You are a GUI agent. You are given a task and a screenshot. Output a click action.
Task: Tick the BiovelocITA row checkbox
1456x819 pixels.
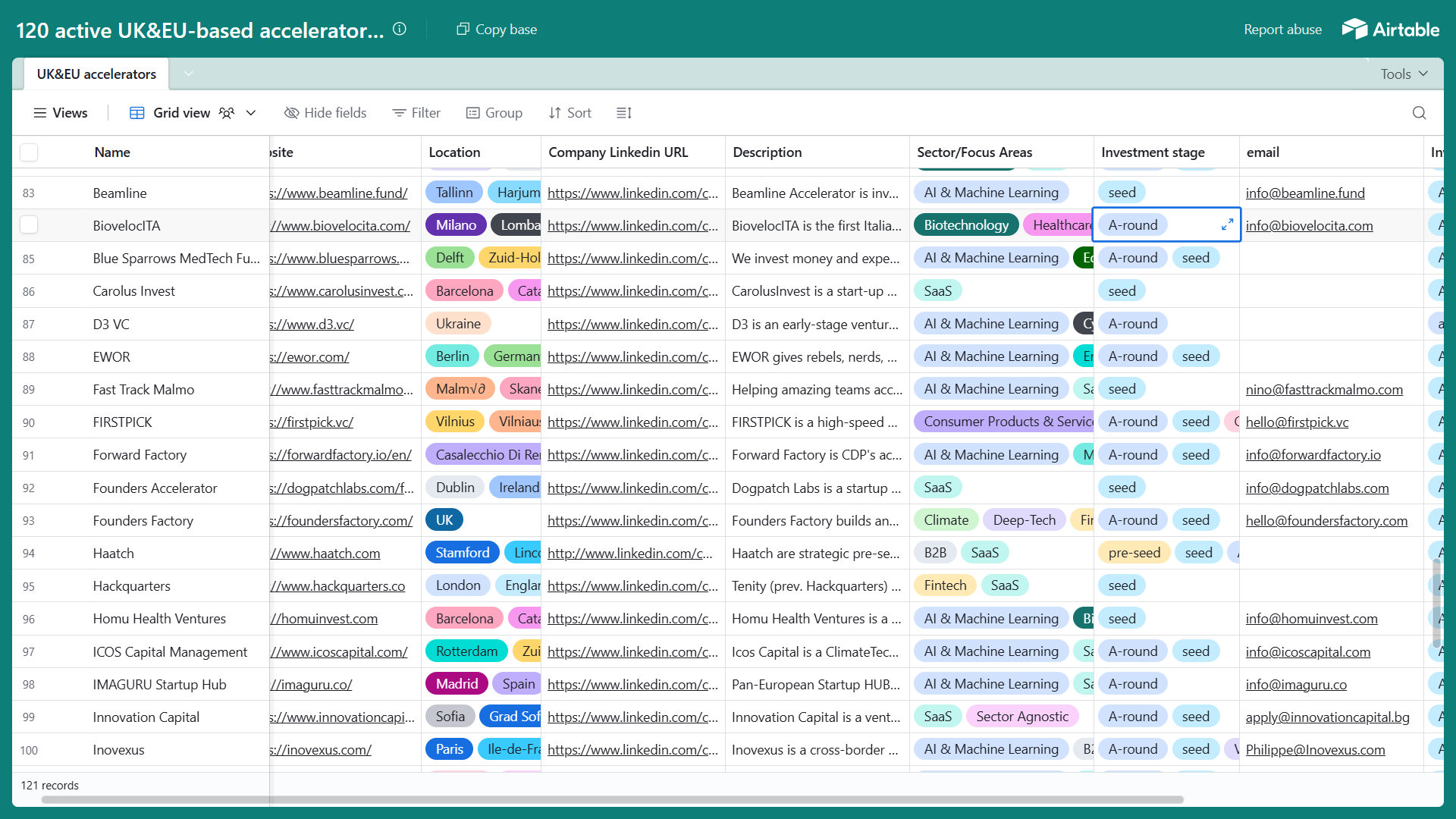(x=29, y=225)
